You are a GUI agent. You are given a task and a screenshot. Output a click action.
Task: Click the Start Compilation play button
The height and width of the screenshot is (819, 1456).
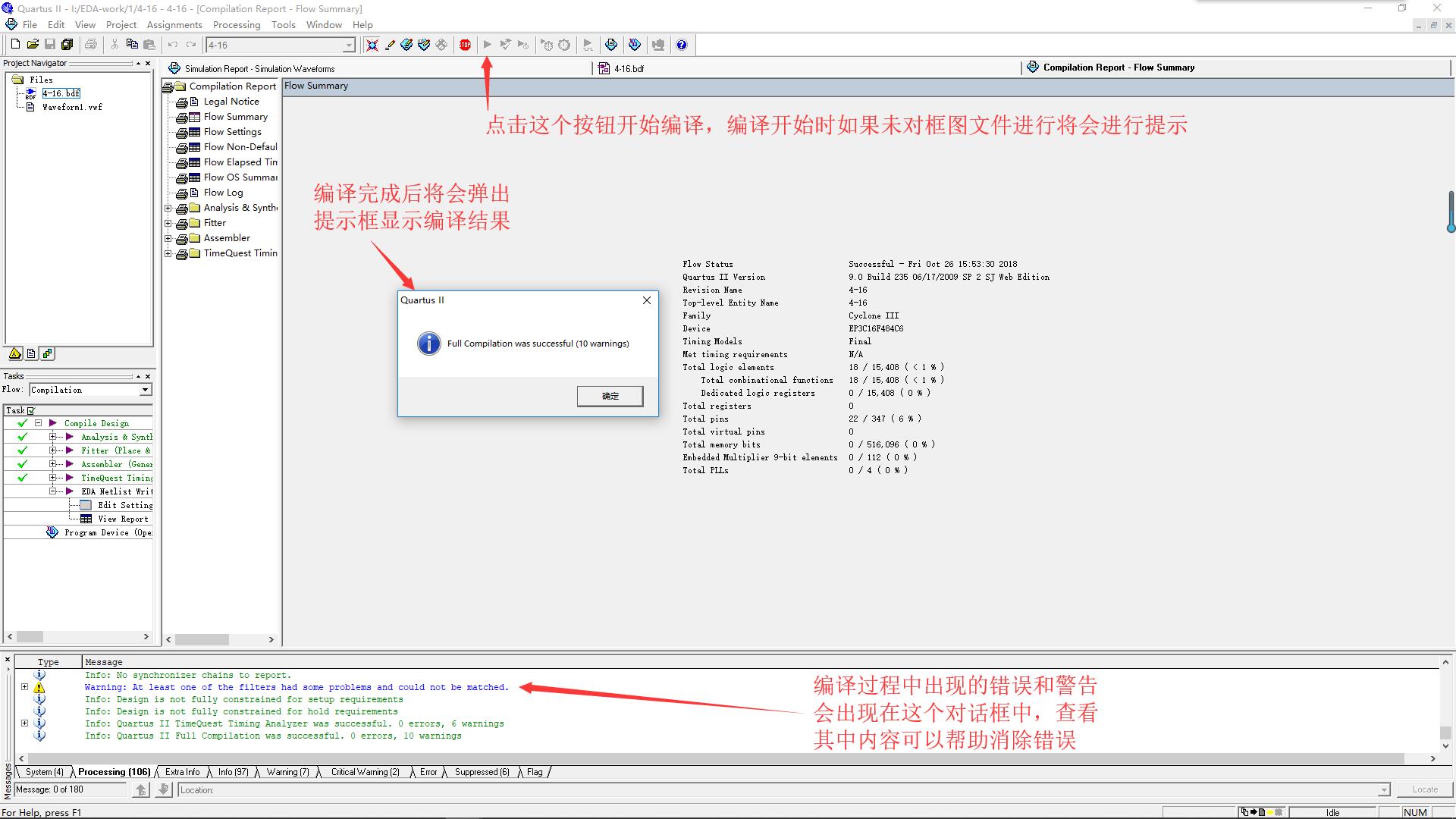coord(487,45)
